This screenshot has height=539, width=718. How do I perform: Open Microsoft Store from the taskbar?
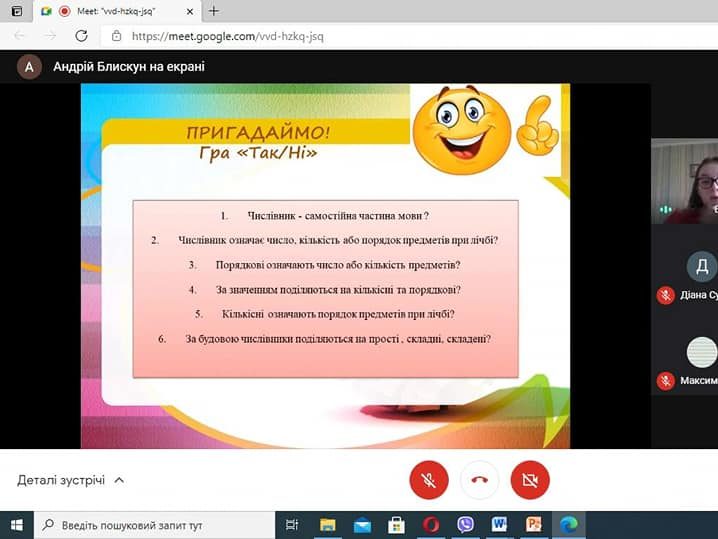click(396, 524)
